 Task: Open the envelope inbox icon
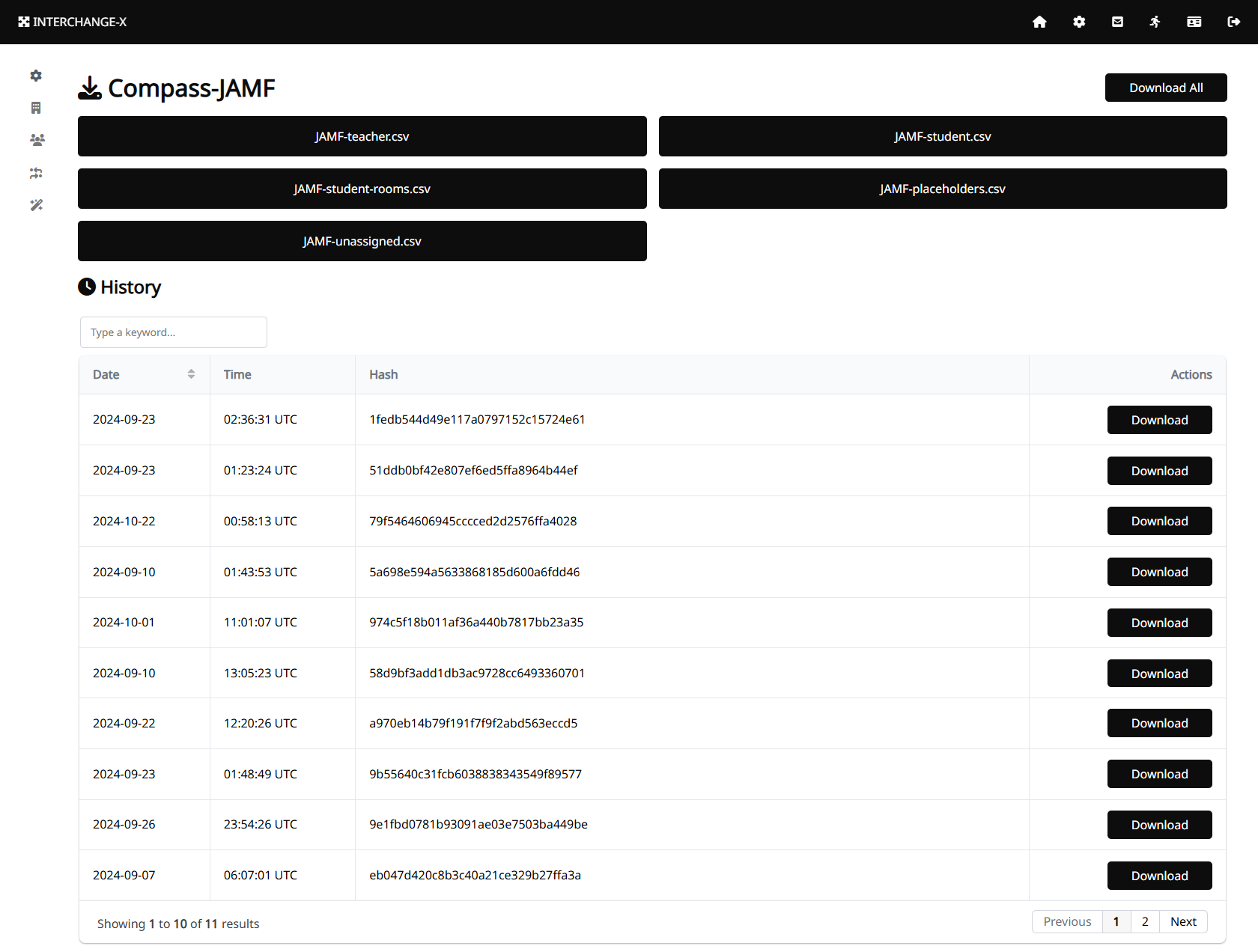tap(1117, 22)
